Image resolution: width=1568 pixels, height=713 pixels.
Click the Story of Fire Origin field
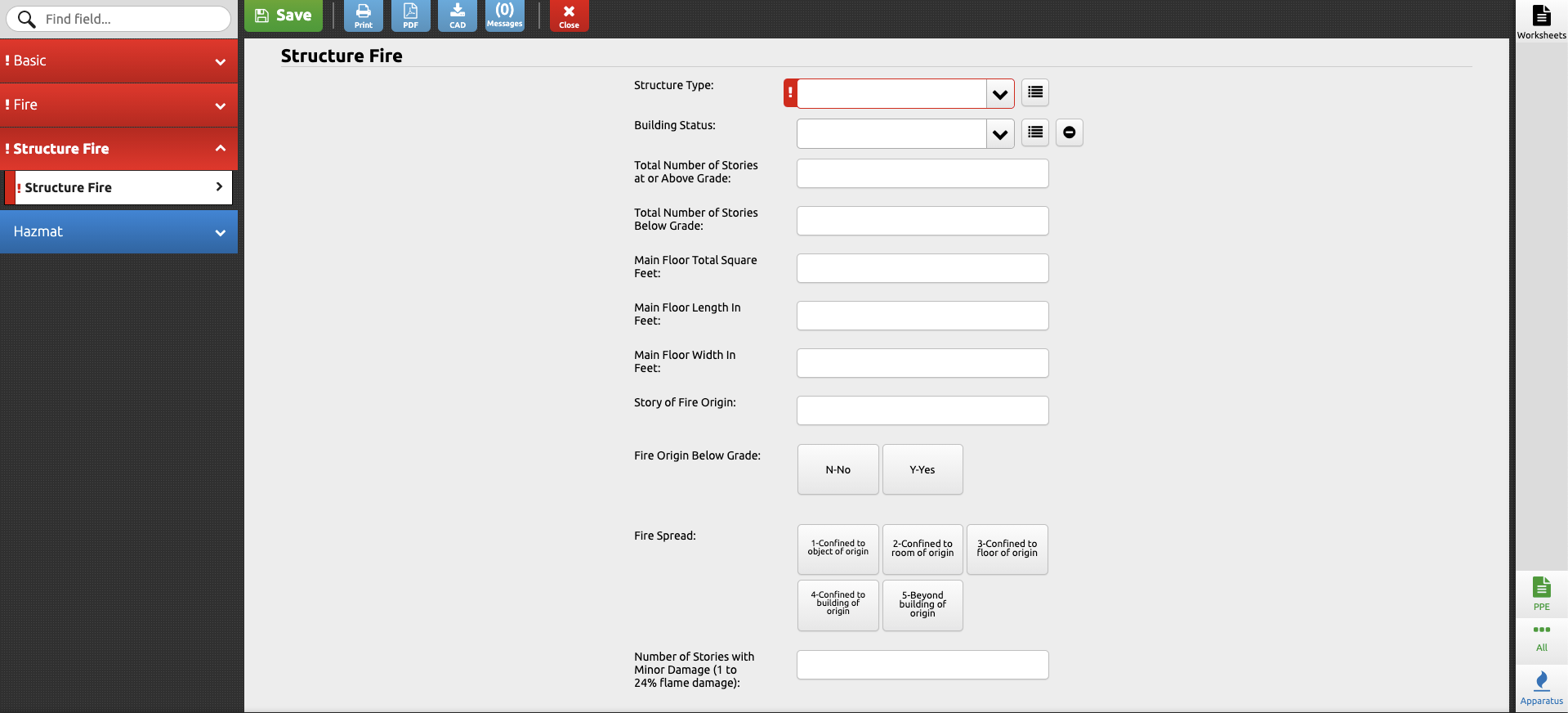(922, 410)
